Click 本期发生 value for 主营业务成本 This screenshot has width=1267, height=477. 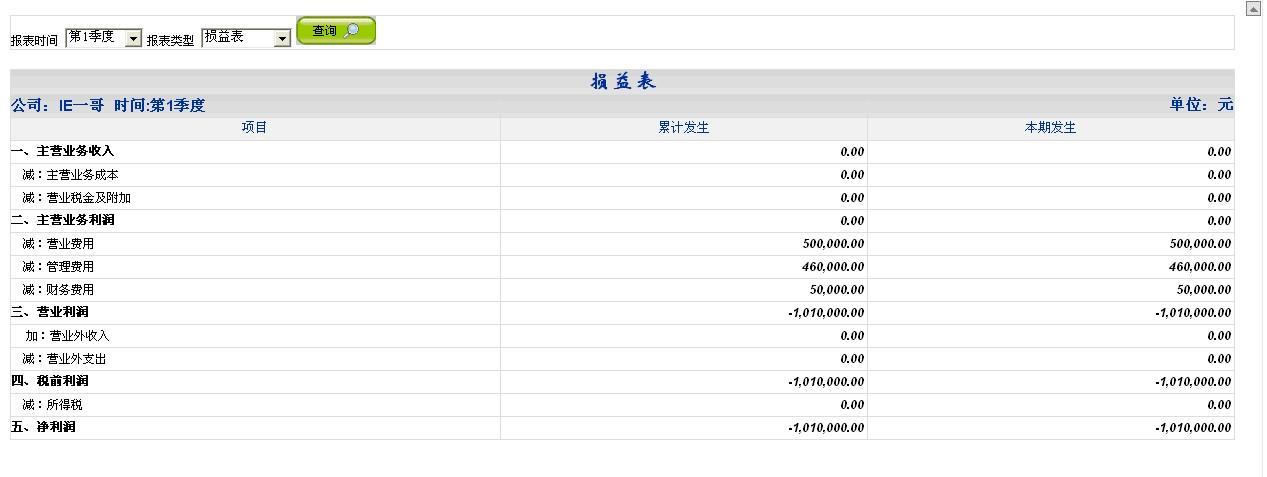click(1219, 174)
